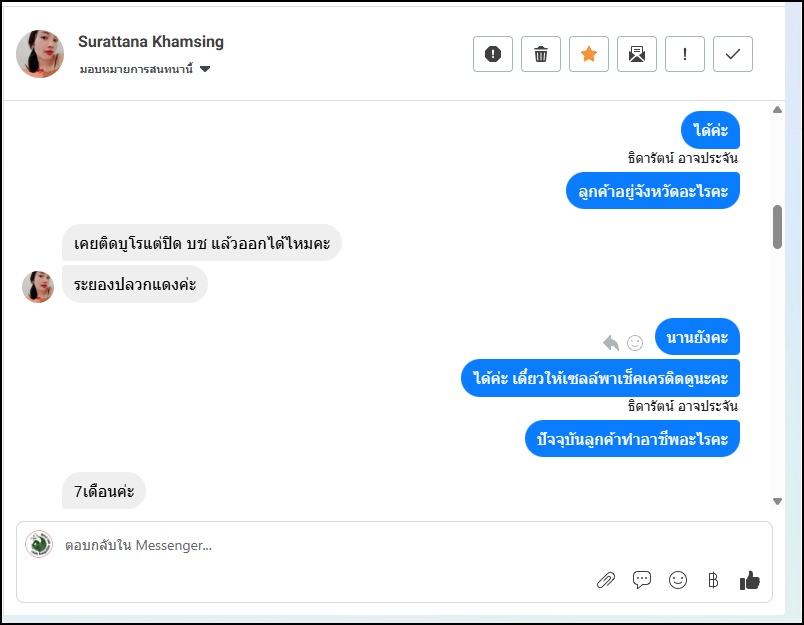Expand the assign conversation dropdown
The width and height of the screenshot is (804, 625).
[x=205, y=70]
